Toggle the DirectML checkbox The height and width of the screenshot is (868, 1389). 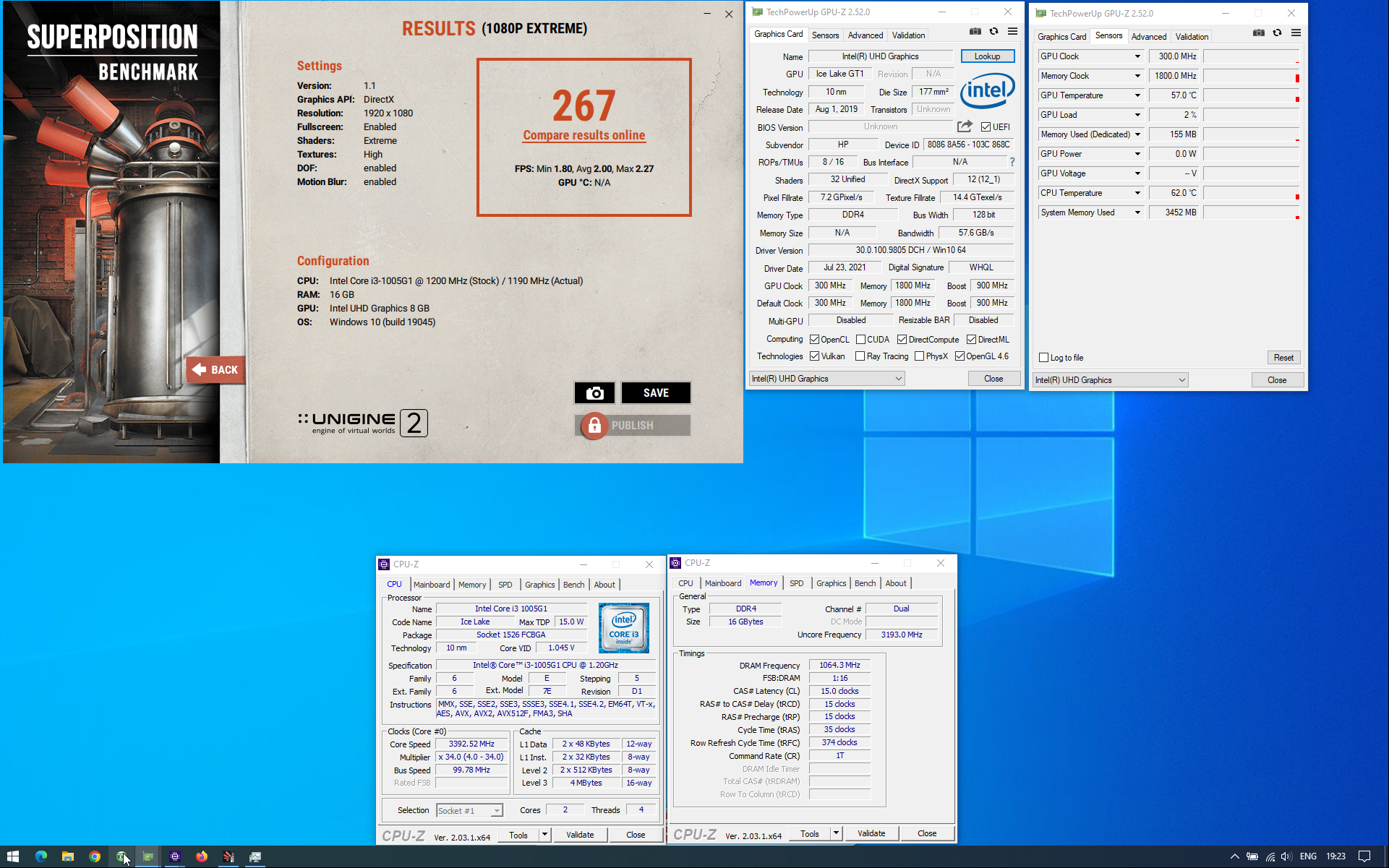972,340
